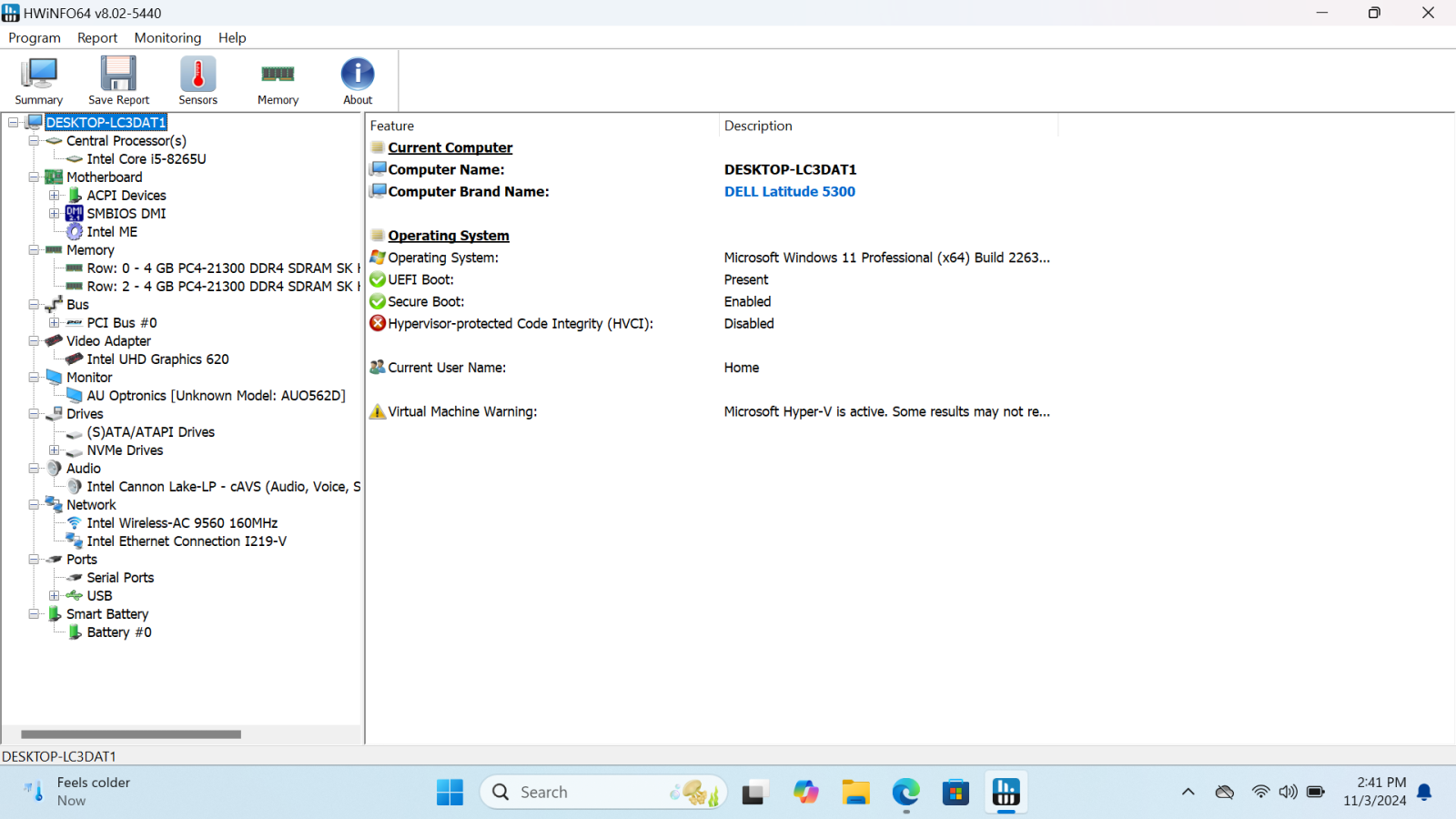Expand the NVMe Drives node
The height and width of the screenshot is (819, 1456).
55,450
